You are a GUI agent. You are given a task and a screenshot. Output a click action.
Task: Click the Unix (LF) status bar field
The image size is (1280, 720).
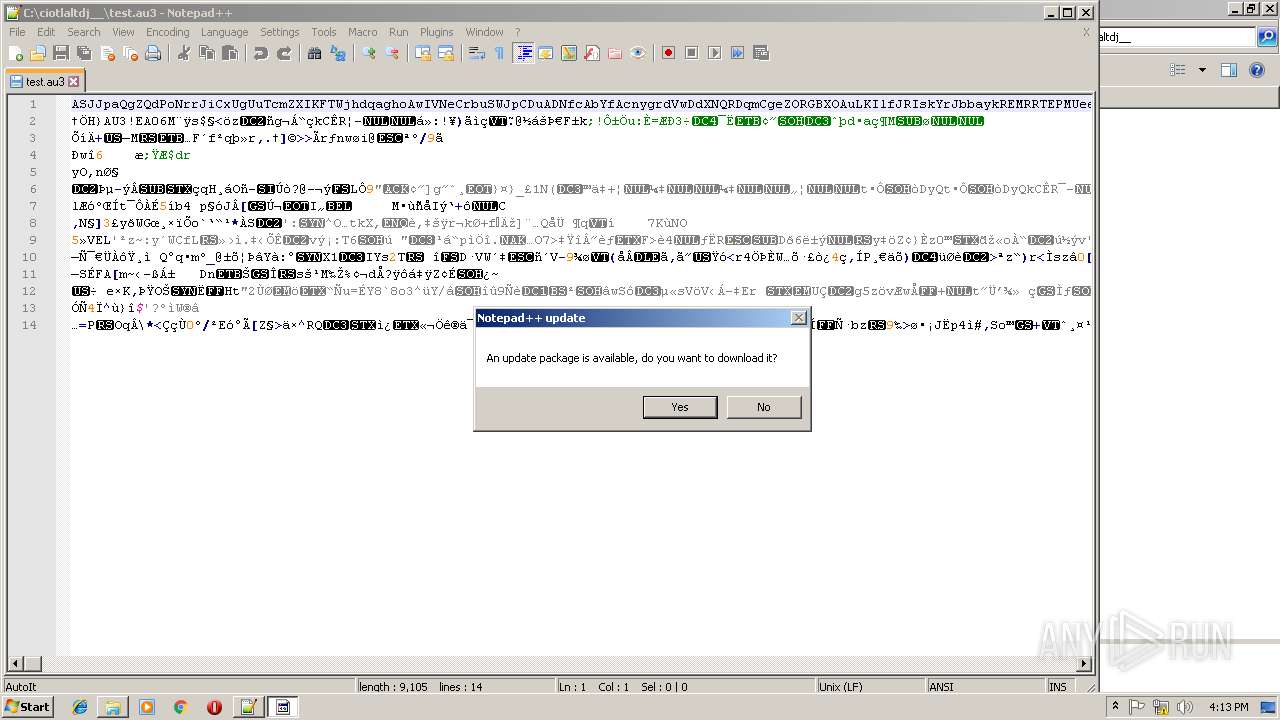point(870,687)
